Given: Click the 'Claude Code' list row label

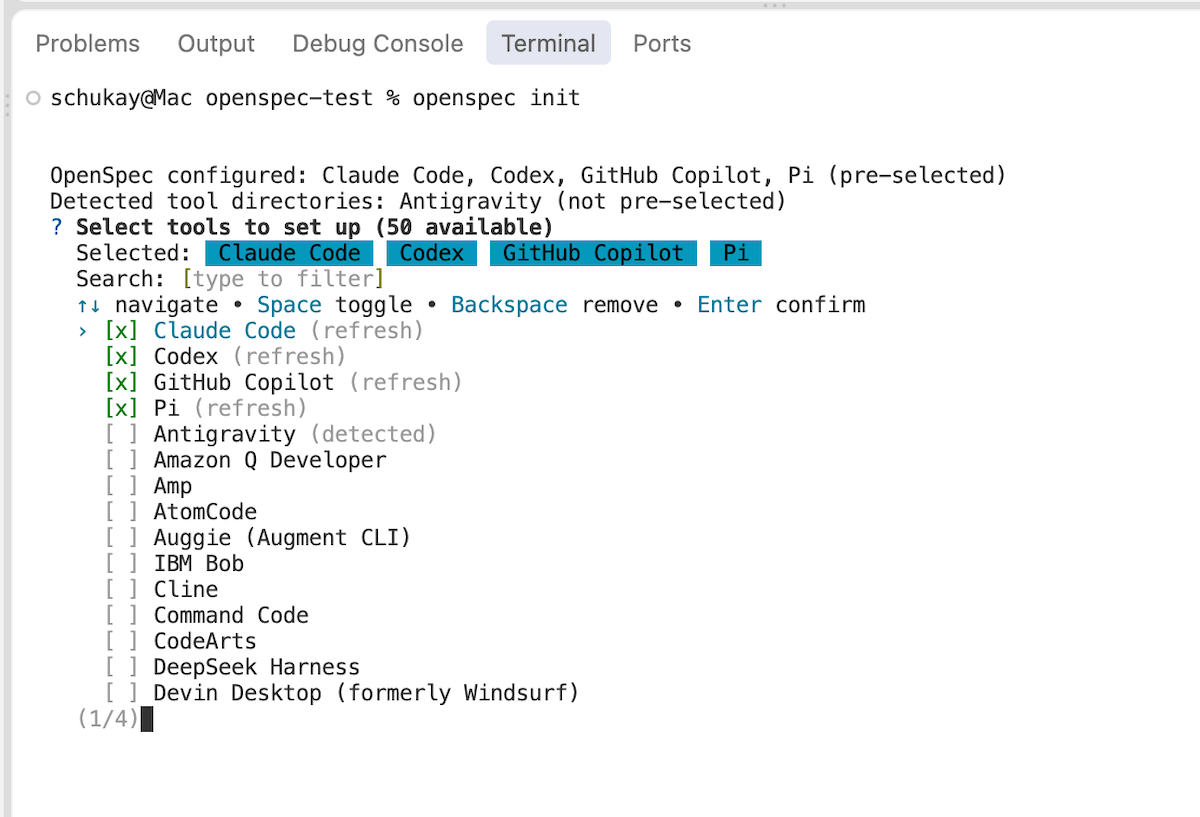Looking at the screenshot, I should pos(225,331).
